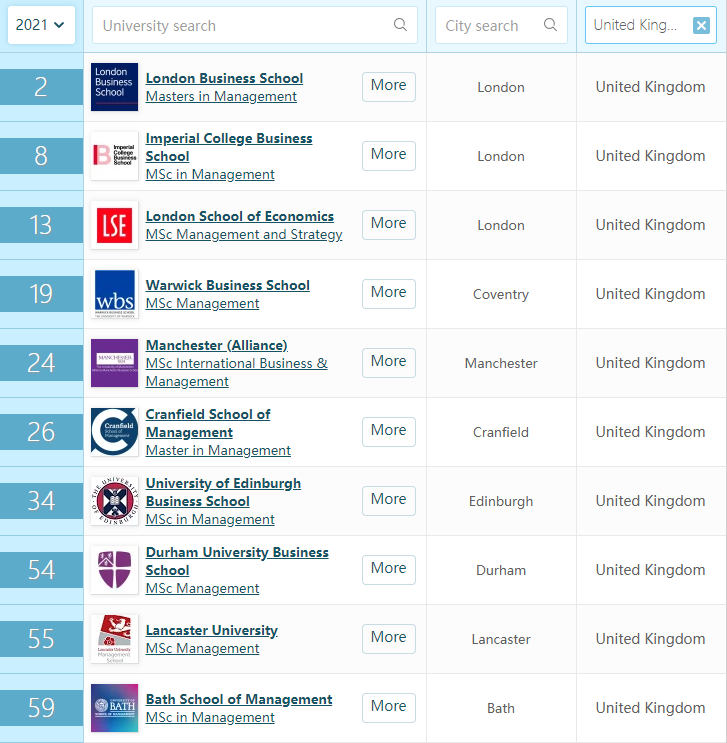The image size is (727, 743).
Task: Click the Warwick Business School wbs logo
Action: pos(114,294)
